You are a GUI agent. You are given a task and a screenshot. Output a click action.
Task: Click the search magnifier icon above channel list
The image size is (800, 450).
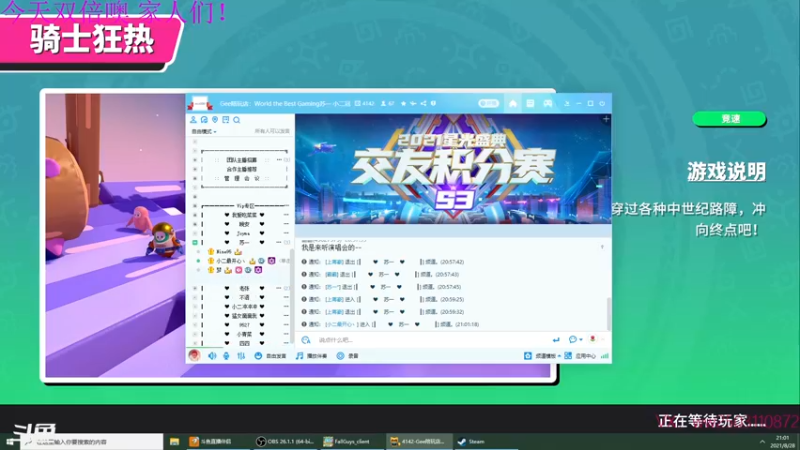pos(237,120)
